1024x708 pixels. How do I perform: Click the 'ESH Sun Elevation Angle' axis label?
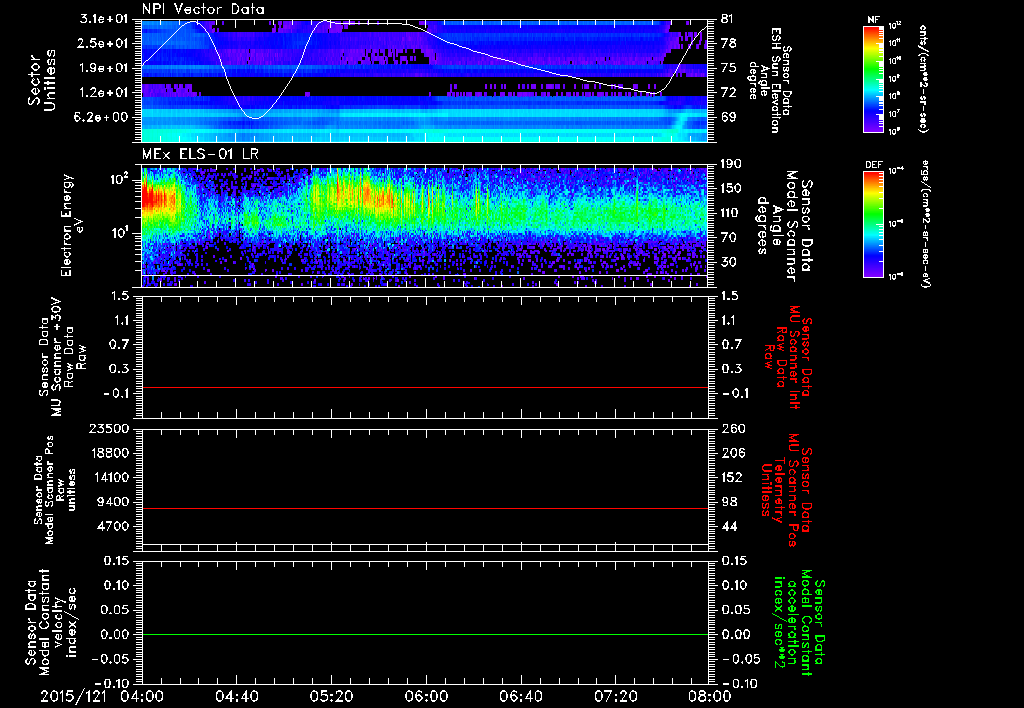(x=771, y=79)
